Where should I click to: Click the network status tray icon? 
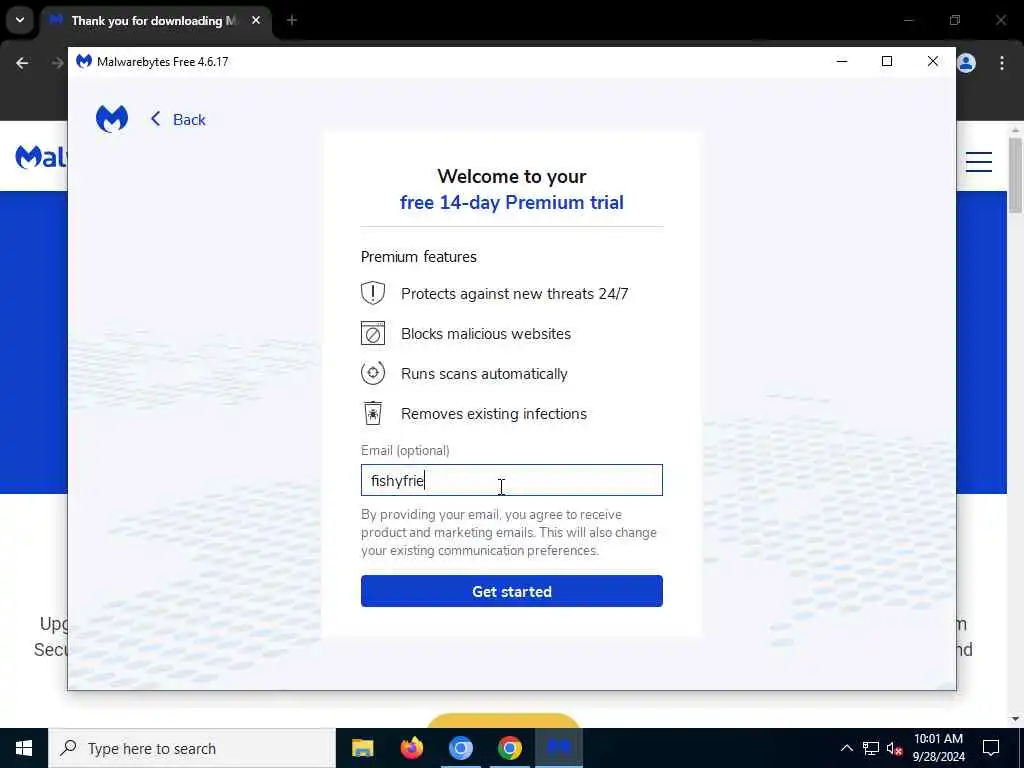pos(871,748)
